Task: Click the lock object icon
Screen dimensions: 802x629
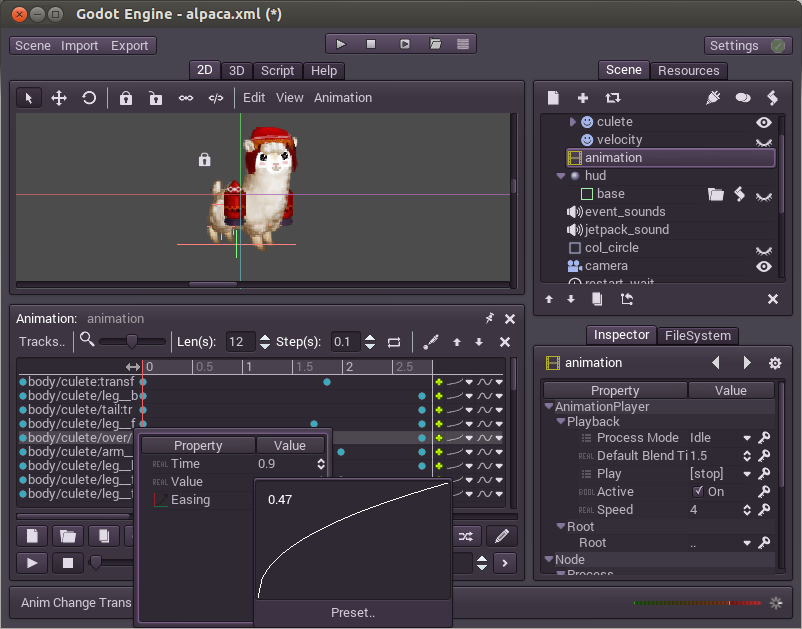Action: (125, 98)
